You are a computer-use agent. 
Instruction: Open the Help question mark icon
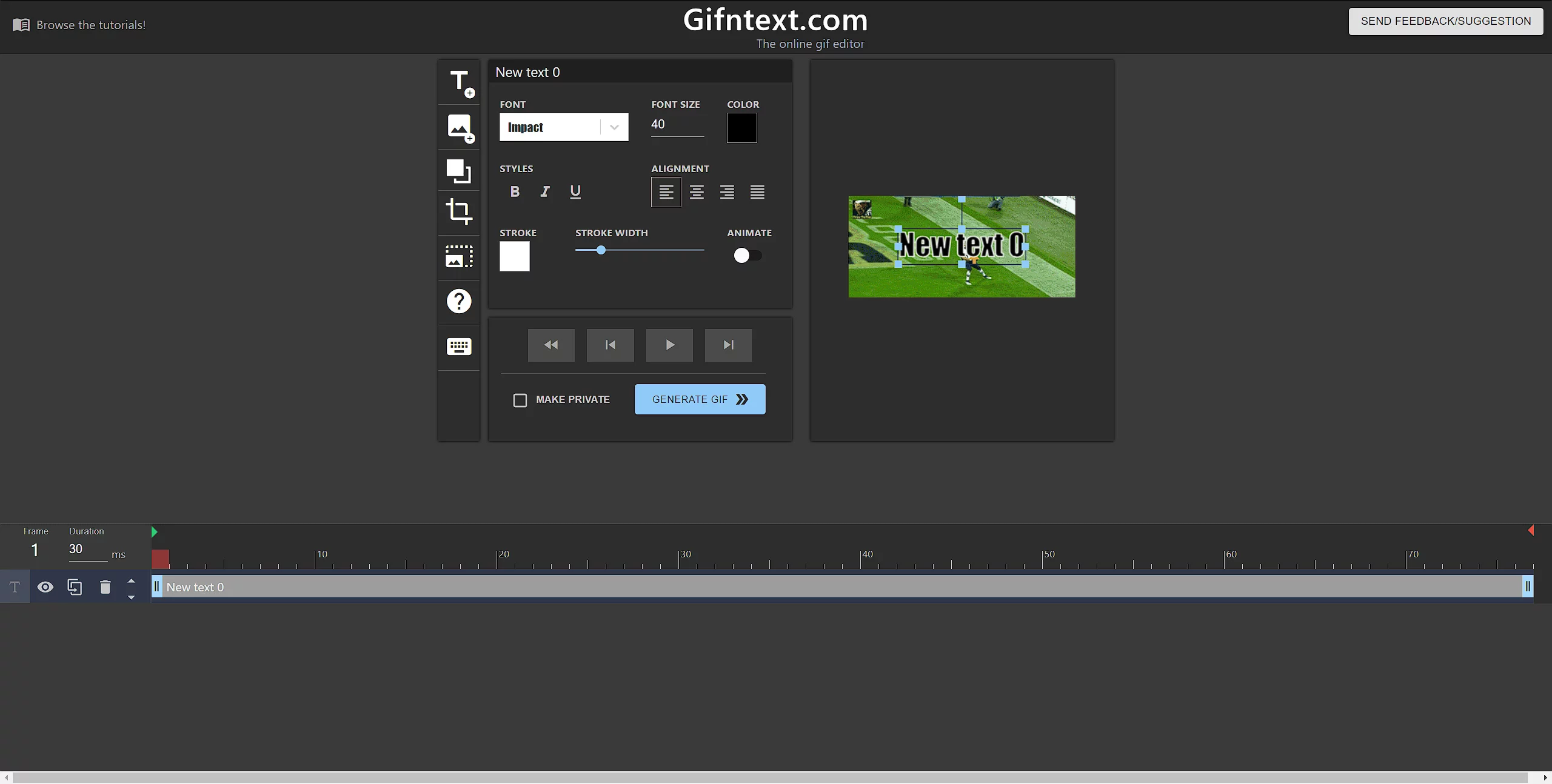(459, 301)
